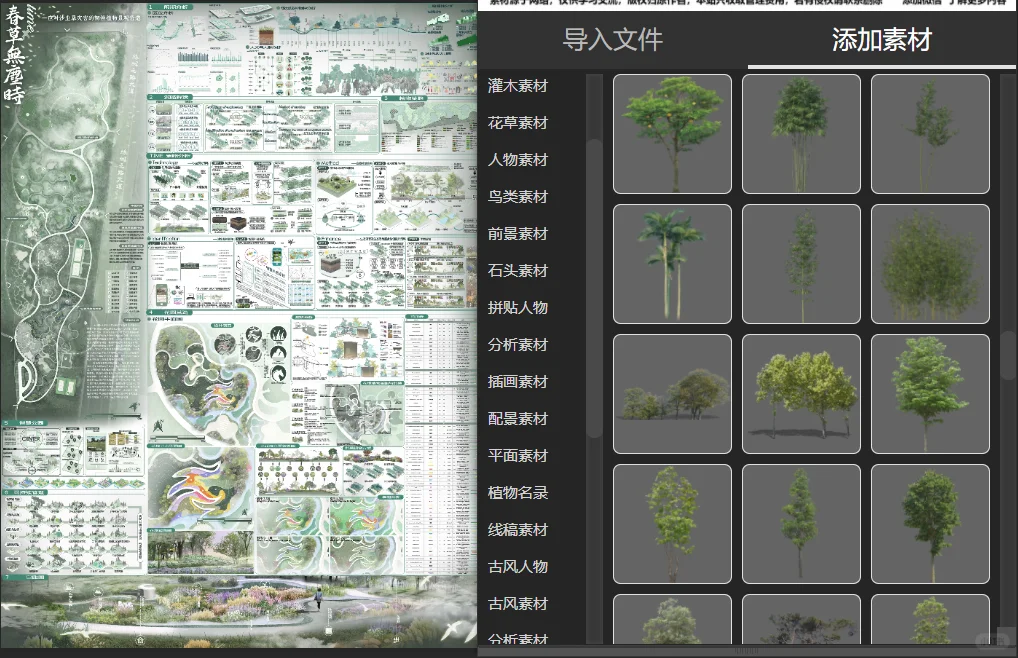
Task: Open the 石头素材 category
Action: pos(516,270)
